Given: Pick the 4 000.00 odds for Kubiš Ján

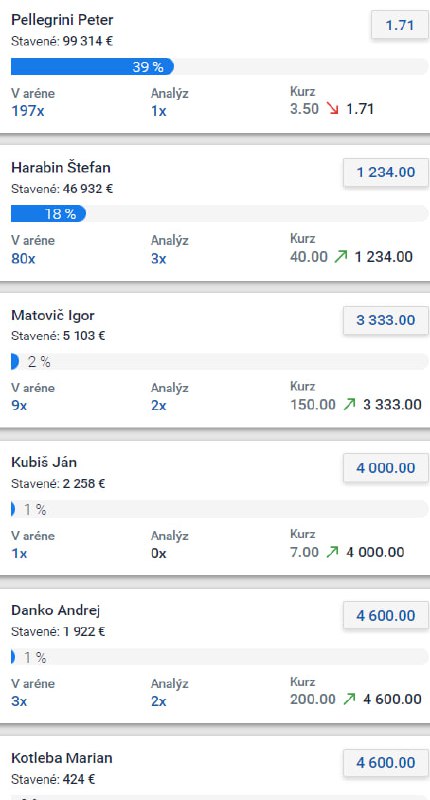Looking at the screenshot, I should [386, 468].
